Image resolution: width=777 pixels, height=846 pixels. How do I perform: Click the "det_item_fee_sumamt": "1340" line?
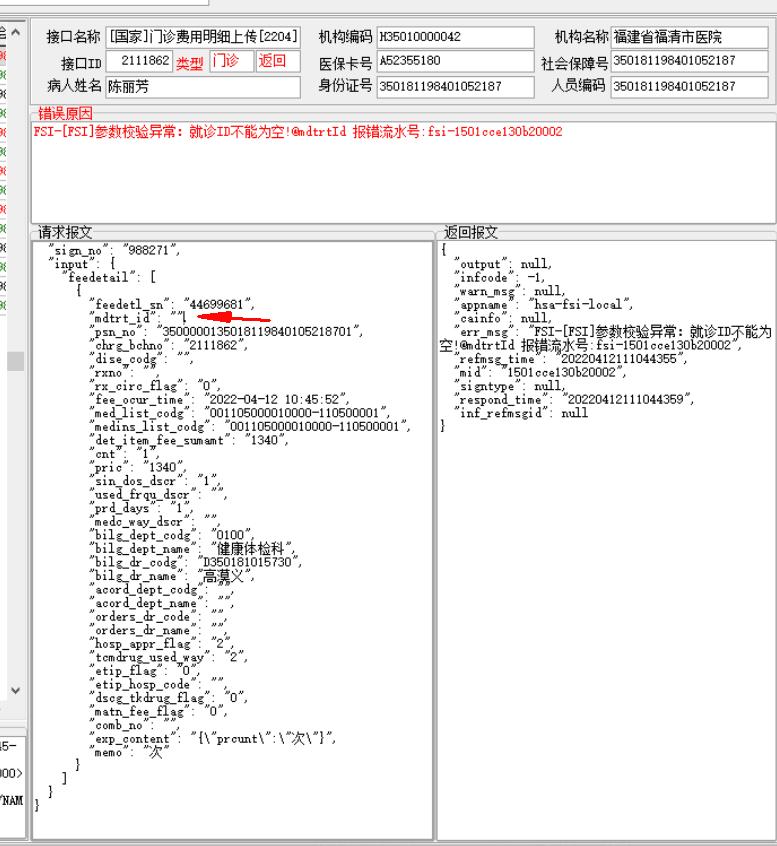(x=189, y=440)
